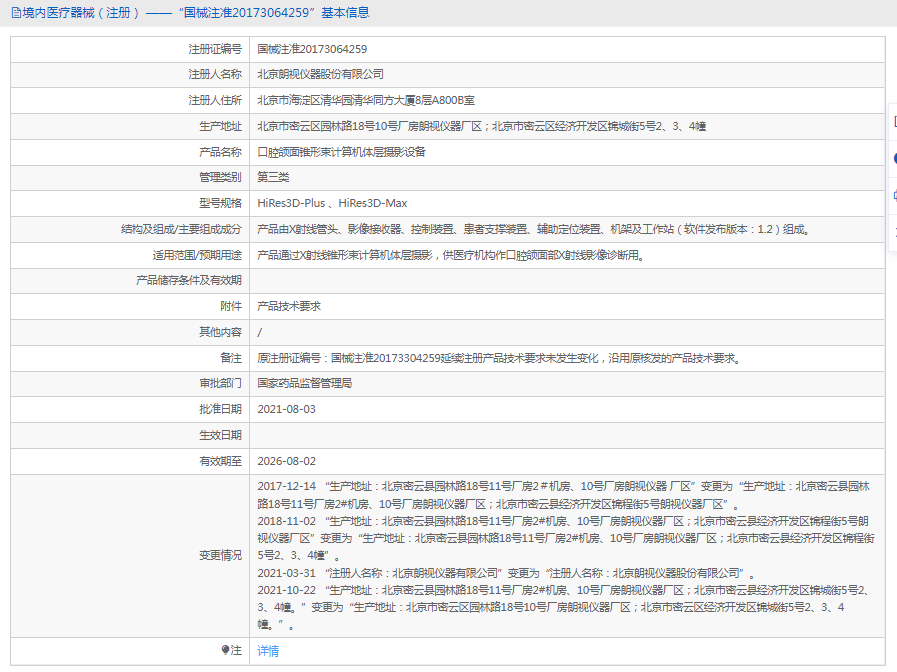
Task: Select the composition text starting 产品由X射线管头
Action: pyautogui.click(x=533, y=229)
